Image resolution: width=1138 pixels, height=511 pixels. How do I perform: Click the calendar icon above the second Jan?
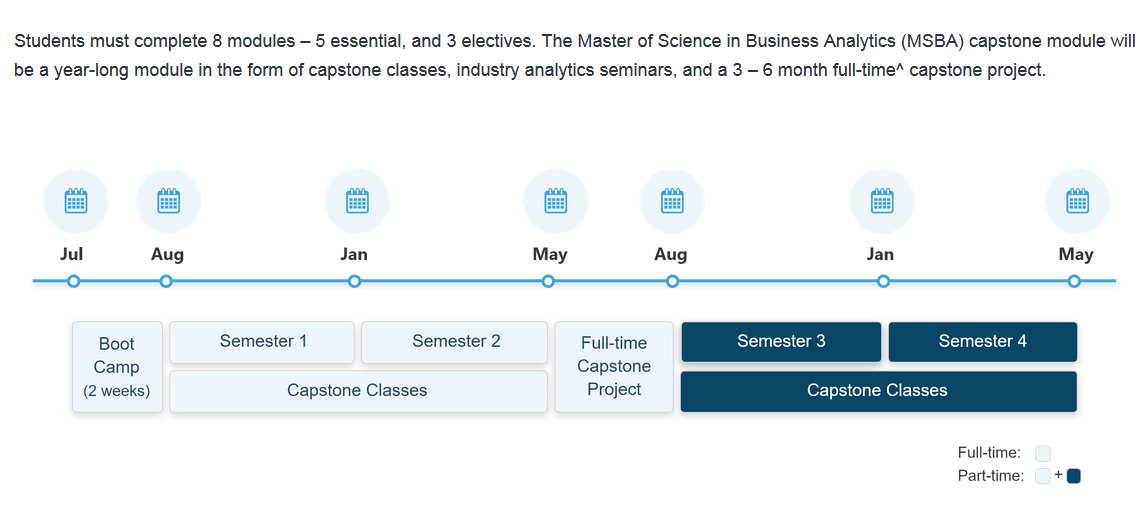[x=881, y=201]
